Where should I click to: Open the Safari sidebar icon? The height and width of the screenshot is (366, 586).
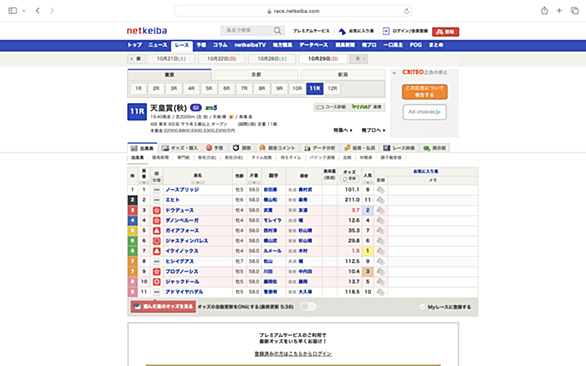coord(13,10)
